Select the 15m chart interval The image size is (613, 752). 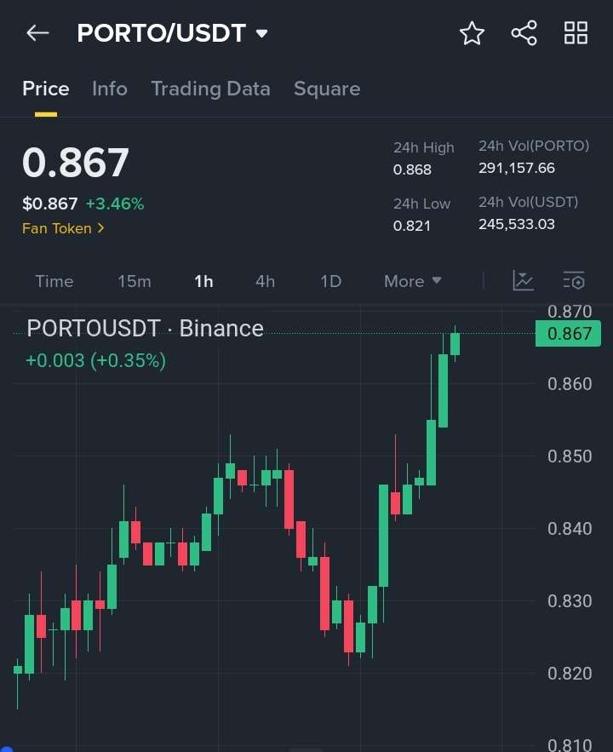[x=134, y=281]
